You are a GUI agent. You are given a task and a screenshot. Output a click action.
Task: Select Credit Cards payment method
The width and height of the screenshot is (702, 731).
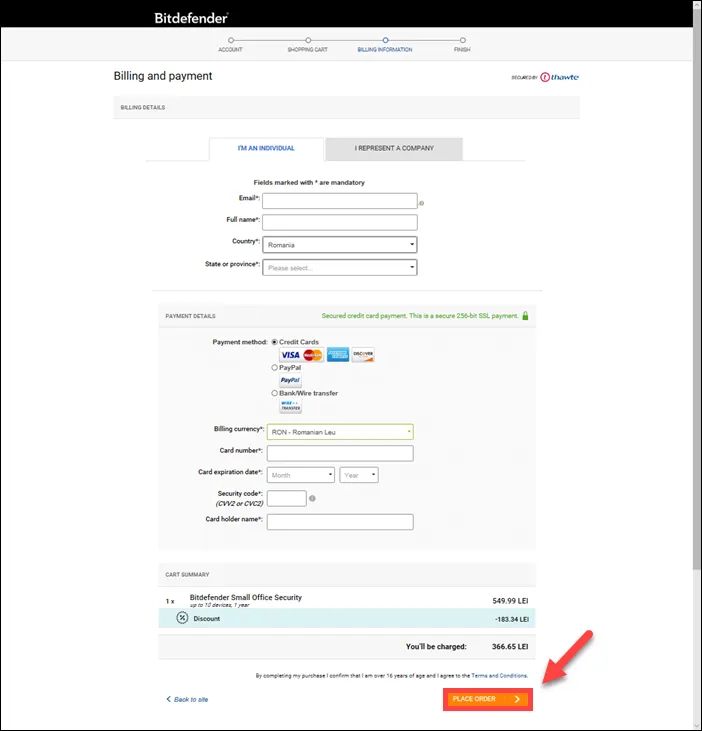275,342
